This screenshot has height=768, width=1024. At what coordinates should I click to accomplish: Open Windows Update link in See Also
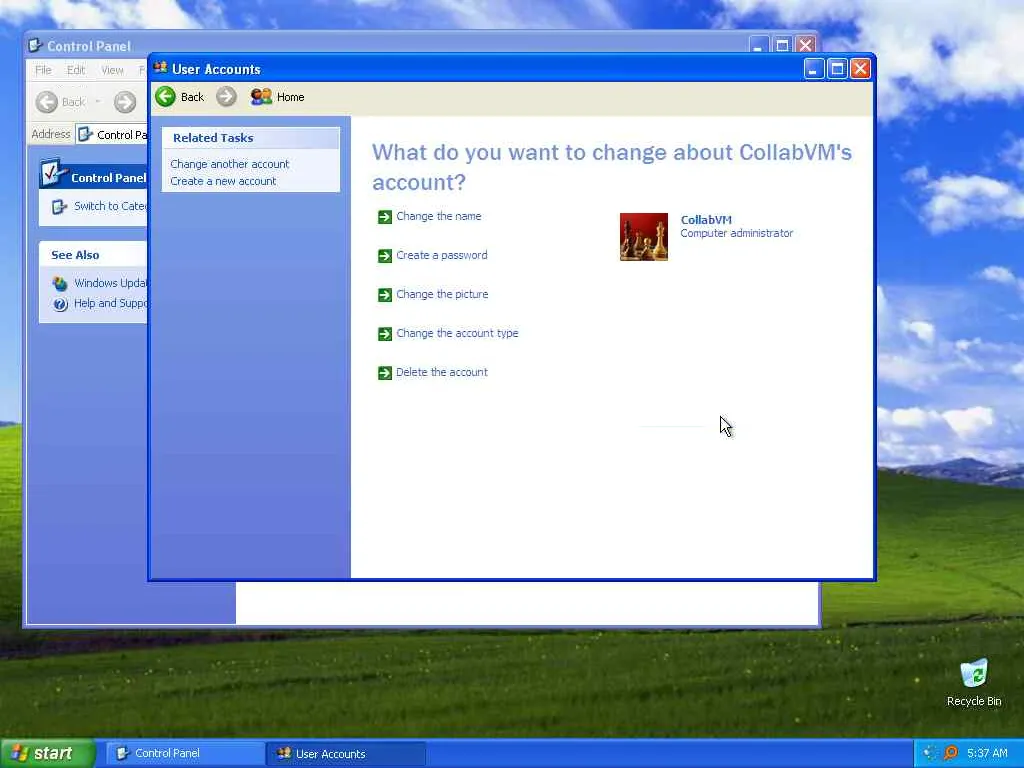110,283
